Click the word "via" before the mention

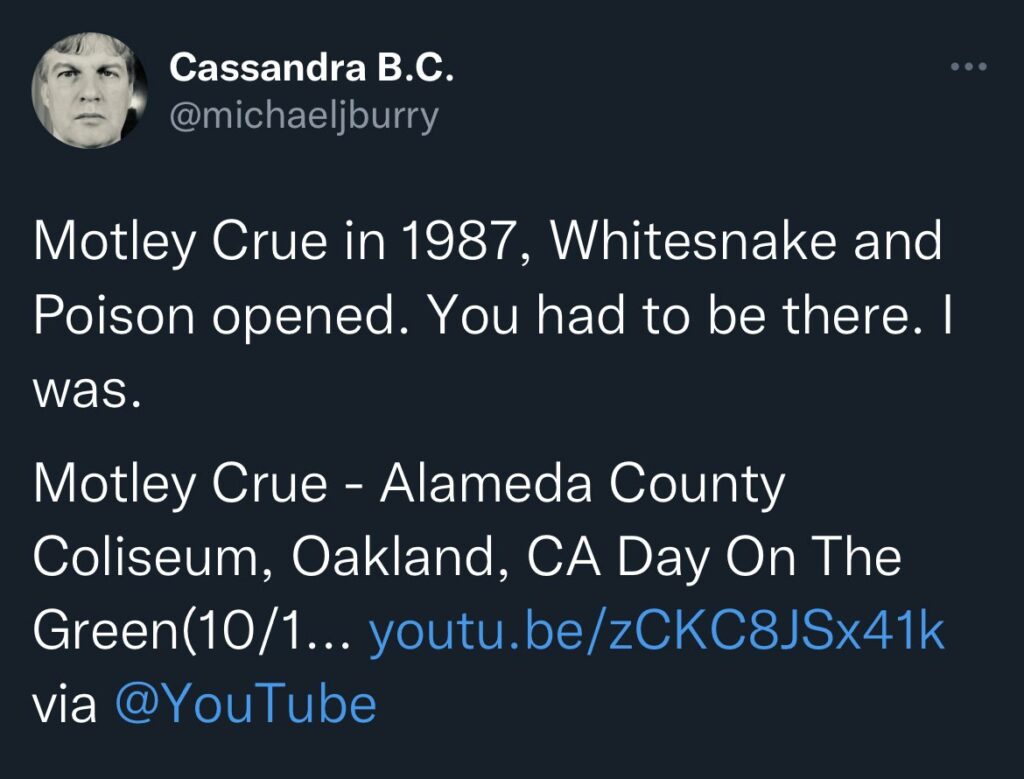coord(65,704)
